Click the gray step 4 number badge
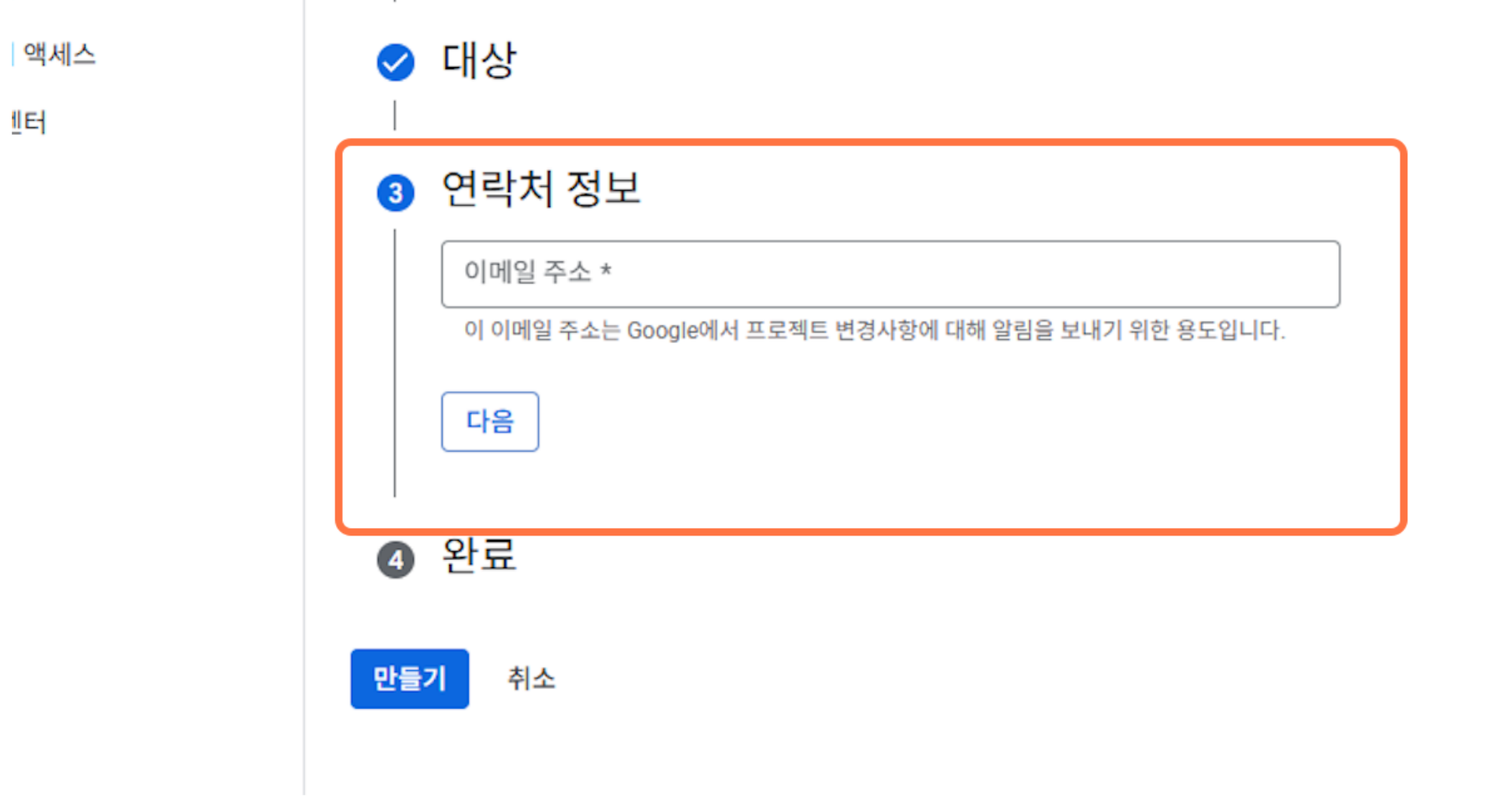 click(x=396, y=560)
